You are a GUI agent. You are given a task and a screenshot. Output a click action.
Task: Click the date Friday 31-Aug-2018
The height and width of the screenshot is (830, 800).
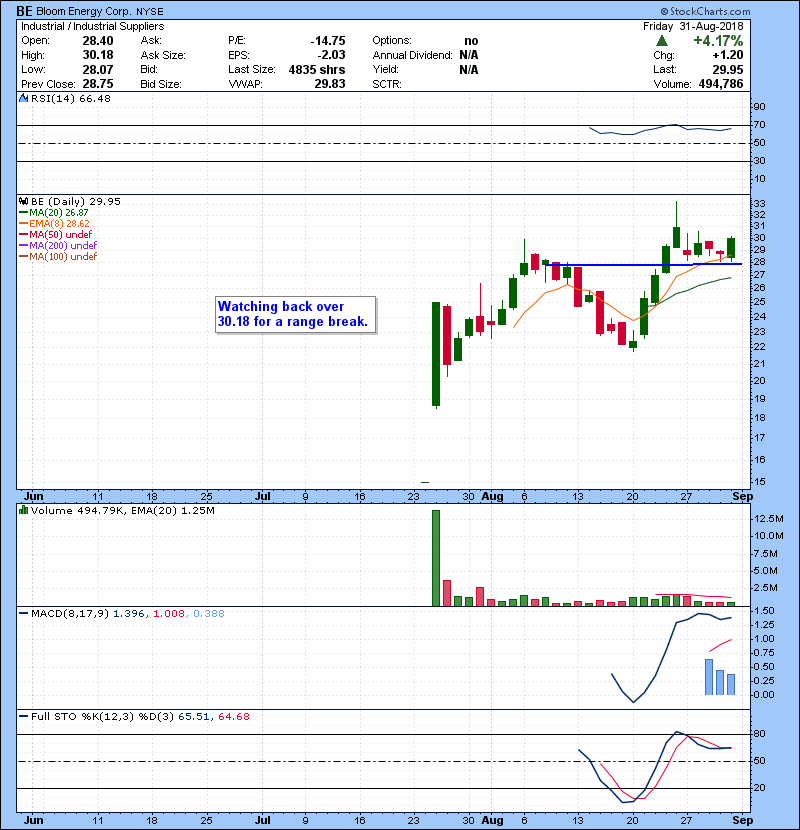tap(693, 26)
